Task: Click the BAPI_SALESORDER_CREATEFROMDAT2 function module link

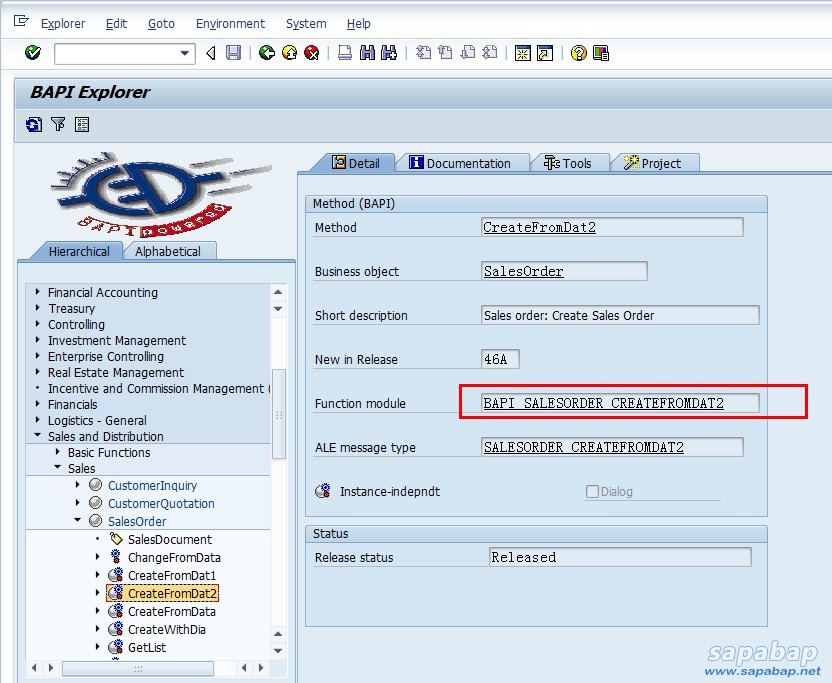Action: coord(603,403)
